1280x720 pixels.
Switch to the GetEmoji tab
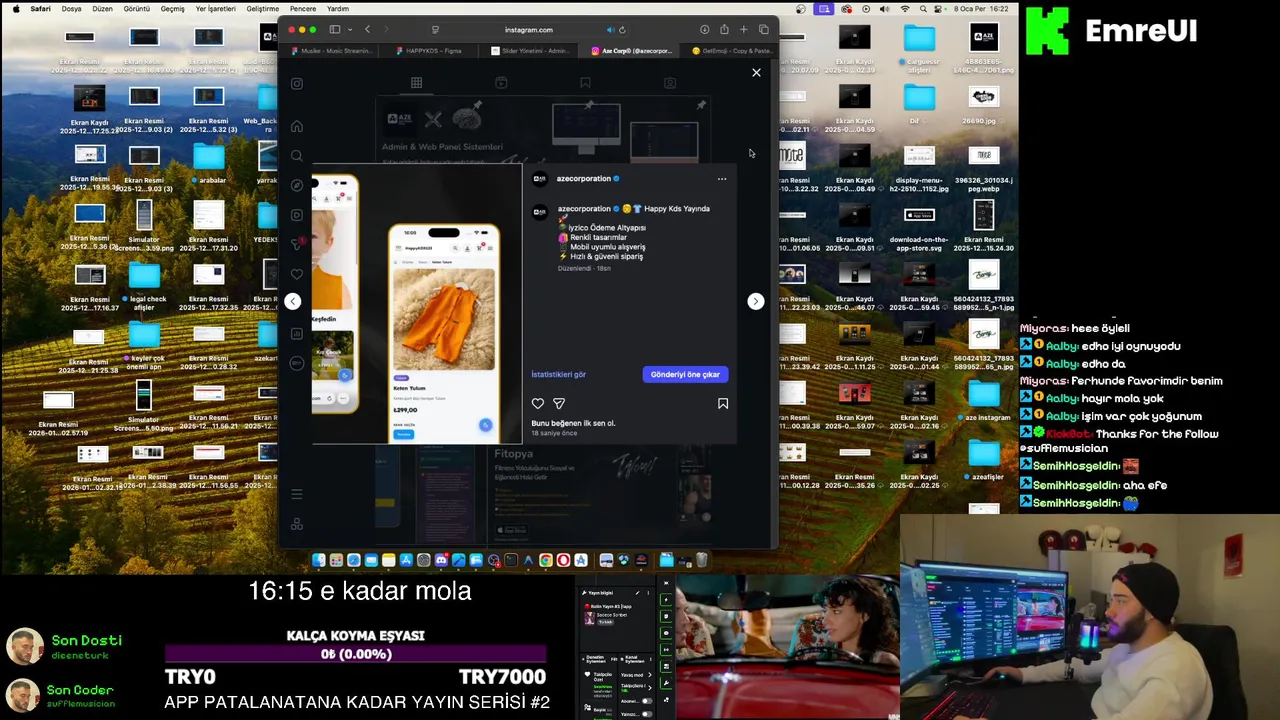click(729, 51)
